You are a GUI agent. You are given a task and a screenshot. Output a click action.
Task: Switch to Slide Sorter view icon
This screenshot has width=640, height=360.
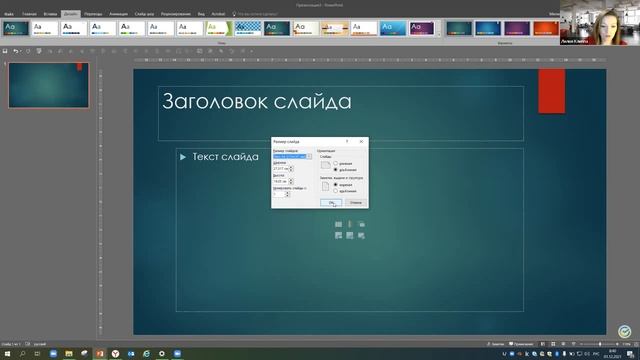point(553,344)
